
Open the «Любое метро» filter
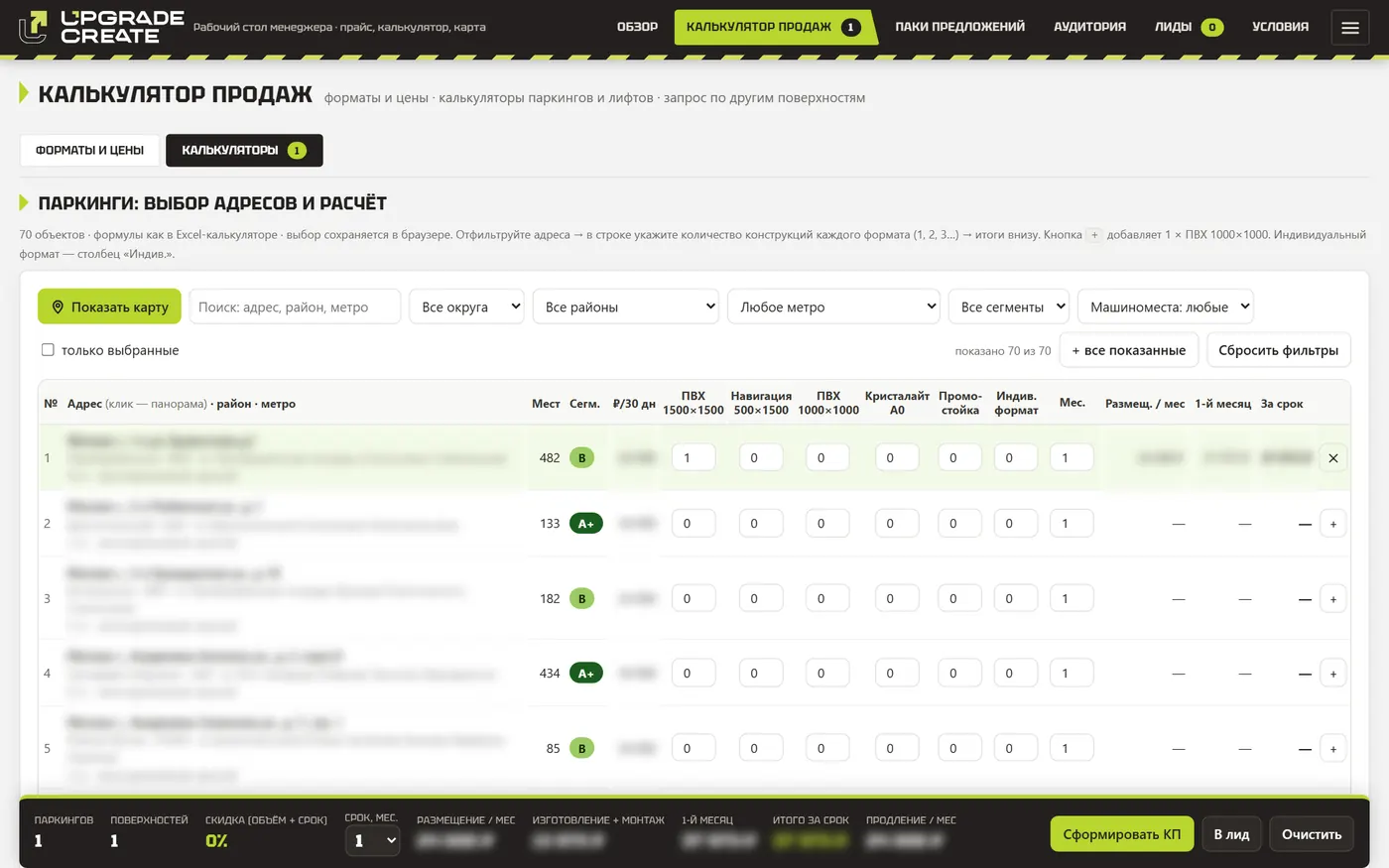[x=833, y=307]
